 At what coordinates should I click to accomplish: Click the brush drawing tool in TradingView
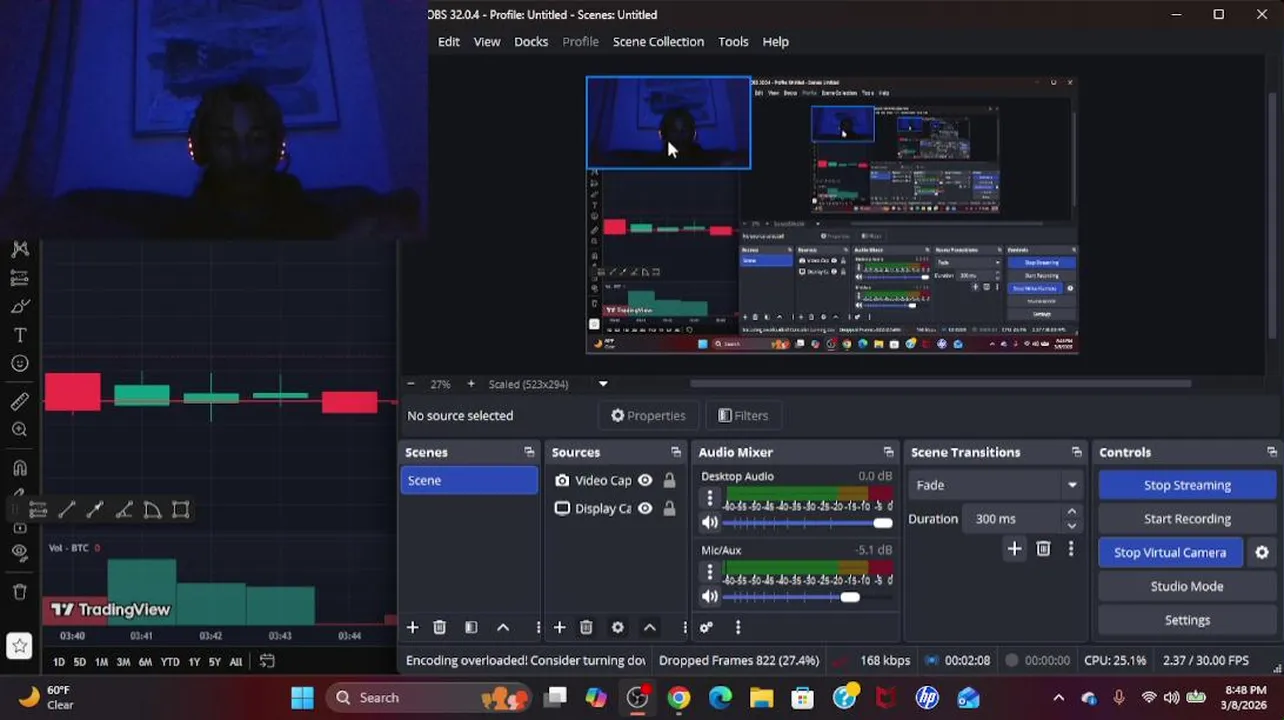pos(19,306)
